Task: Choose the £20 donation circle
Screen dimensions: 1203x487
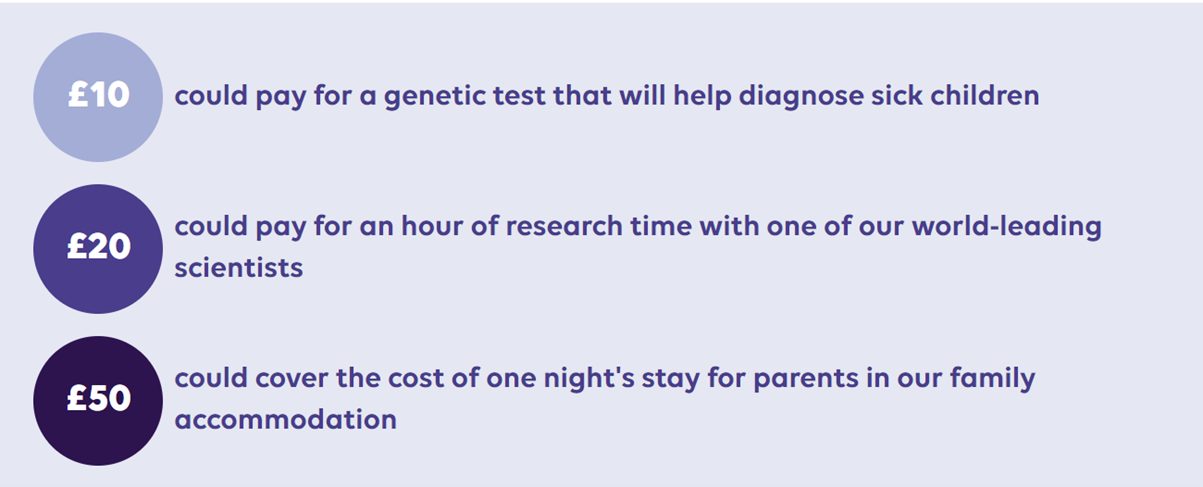Action: coord(98,248)
